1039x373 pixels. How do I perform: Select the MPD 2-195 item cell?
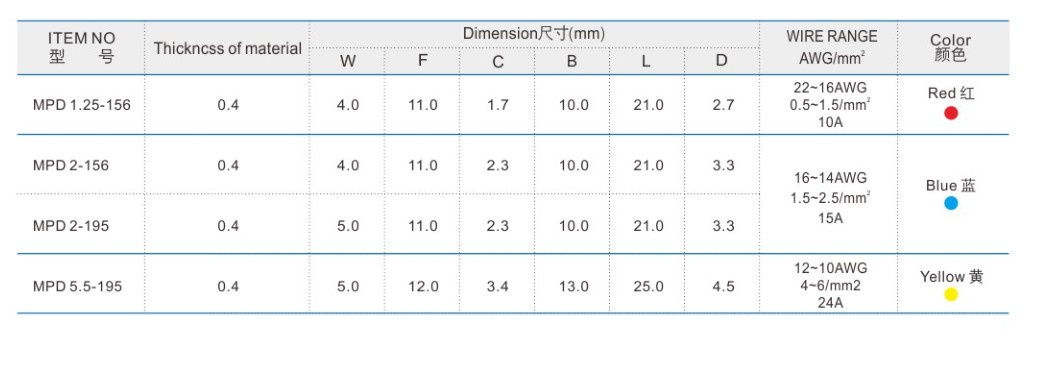click(70, 226)
